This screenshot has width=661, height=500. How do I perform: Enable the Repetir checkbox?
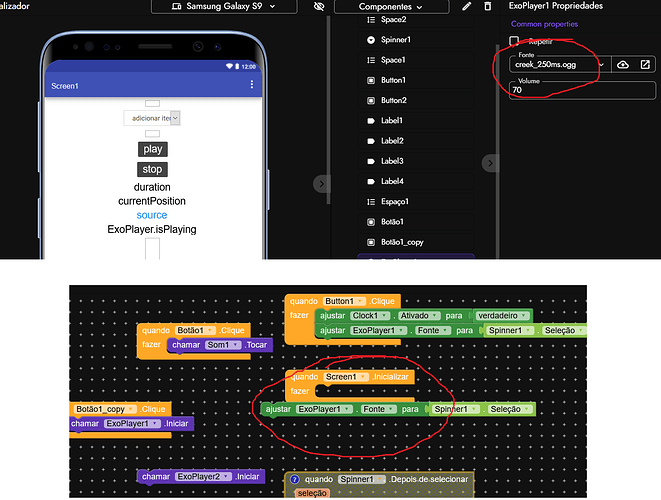[x=514, y=41]
